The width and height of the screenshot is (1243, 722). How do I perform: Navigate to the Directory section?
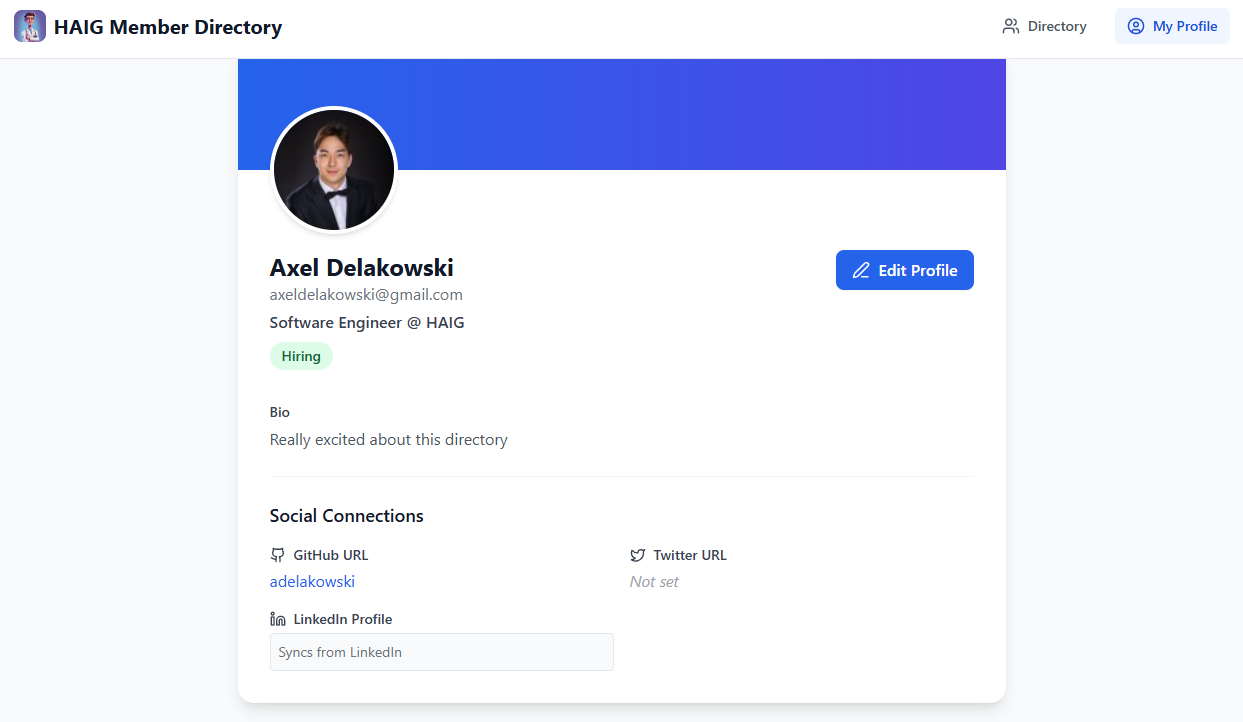[x=1057, y=26]
